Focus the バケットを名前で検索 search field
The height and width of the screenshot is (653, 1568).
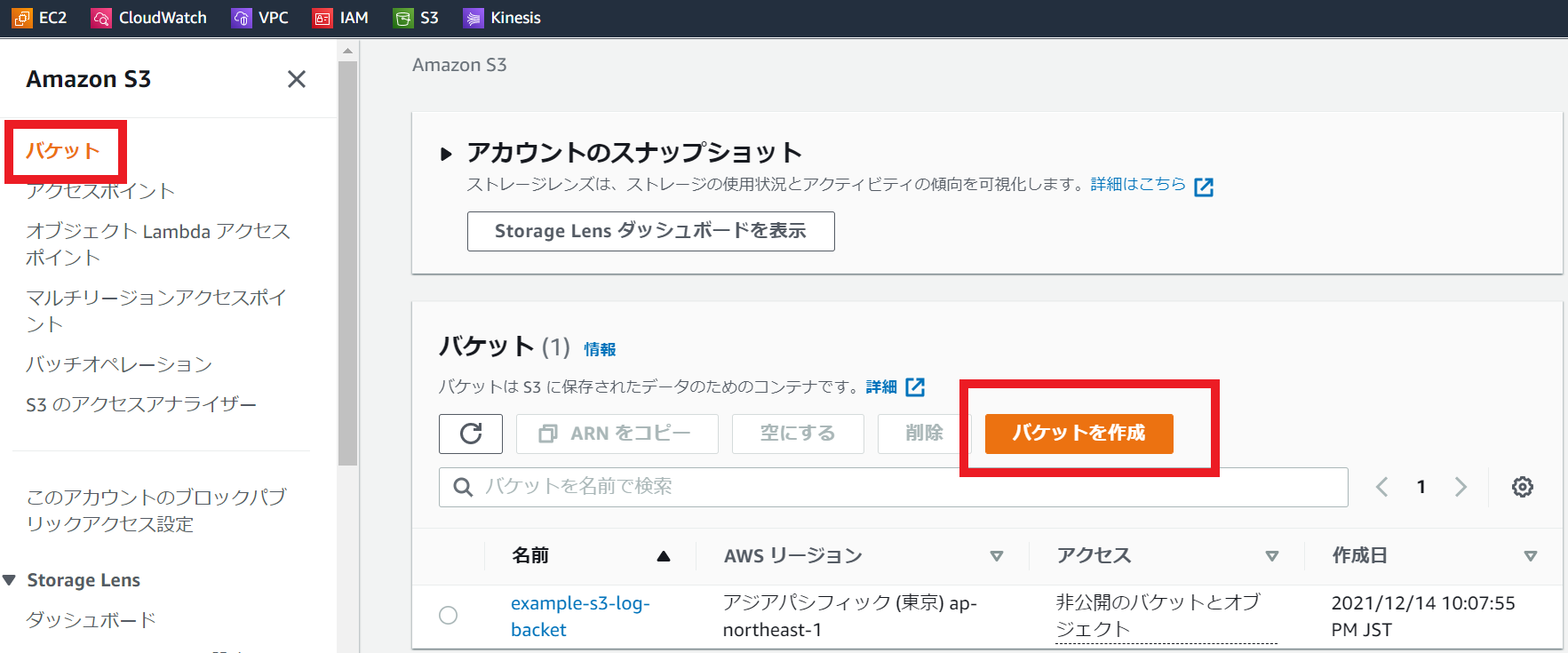(x=893, y=487)
